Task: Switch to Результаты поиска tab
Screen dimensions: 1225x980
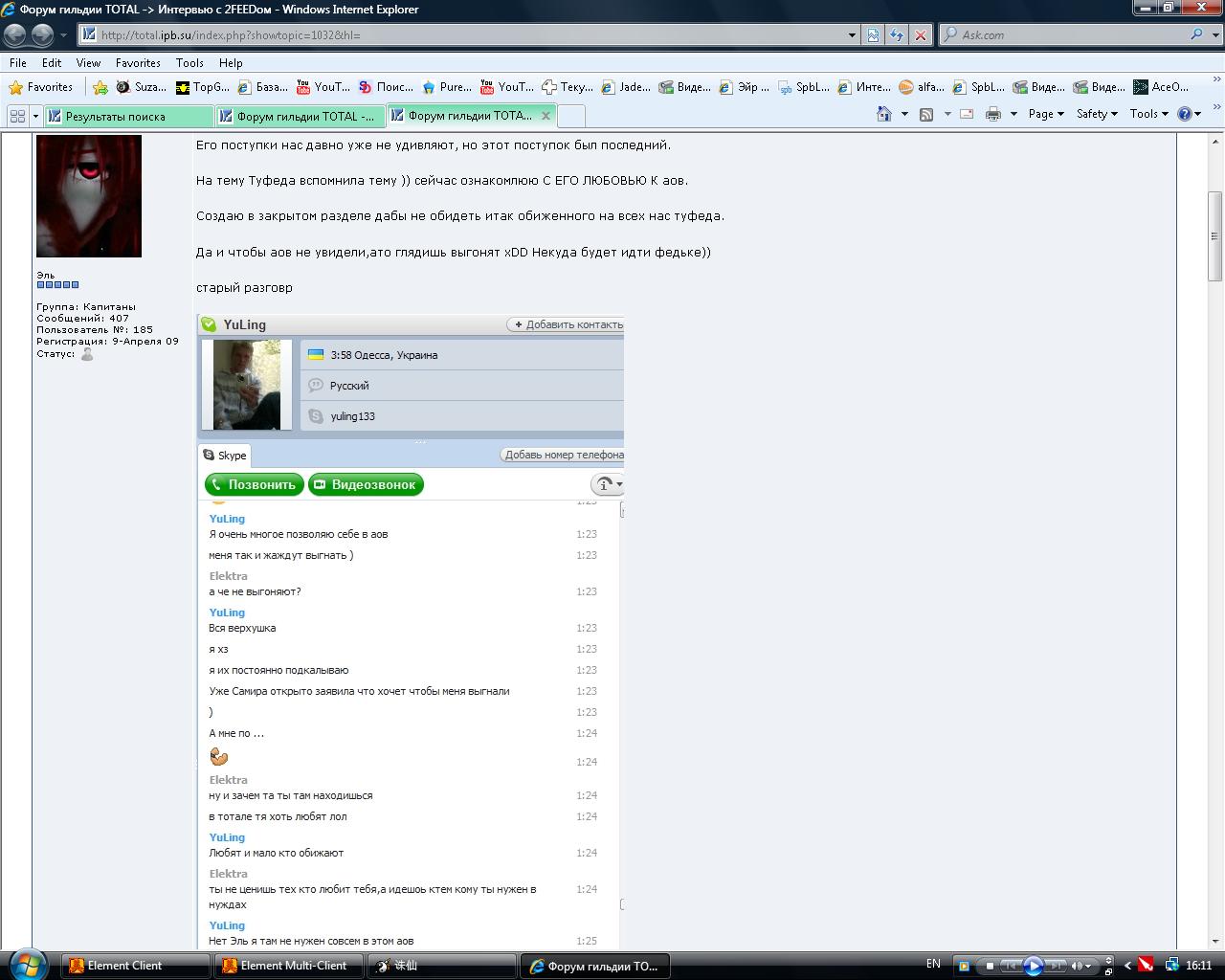Action: coord(128,117)
